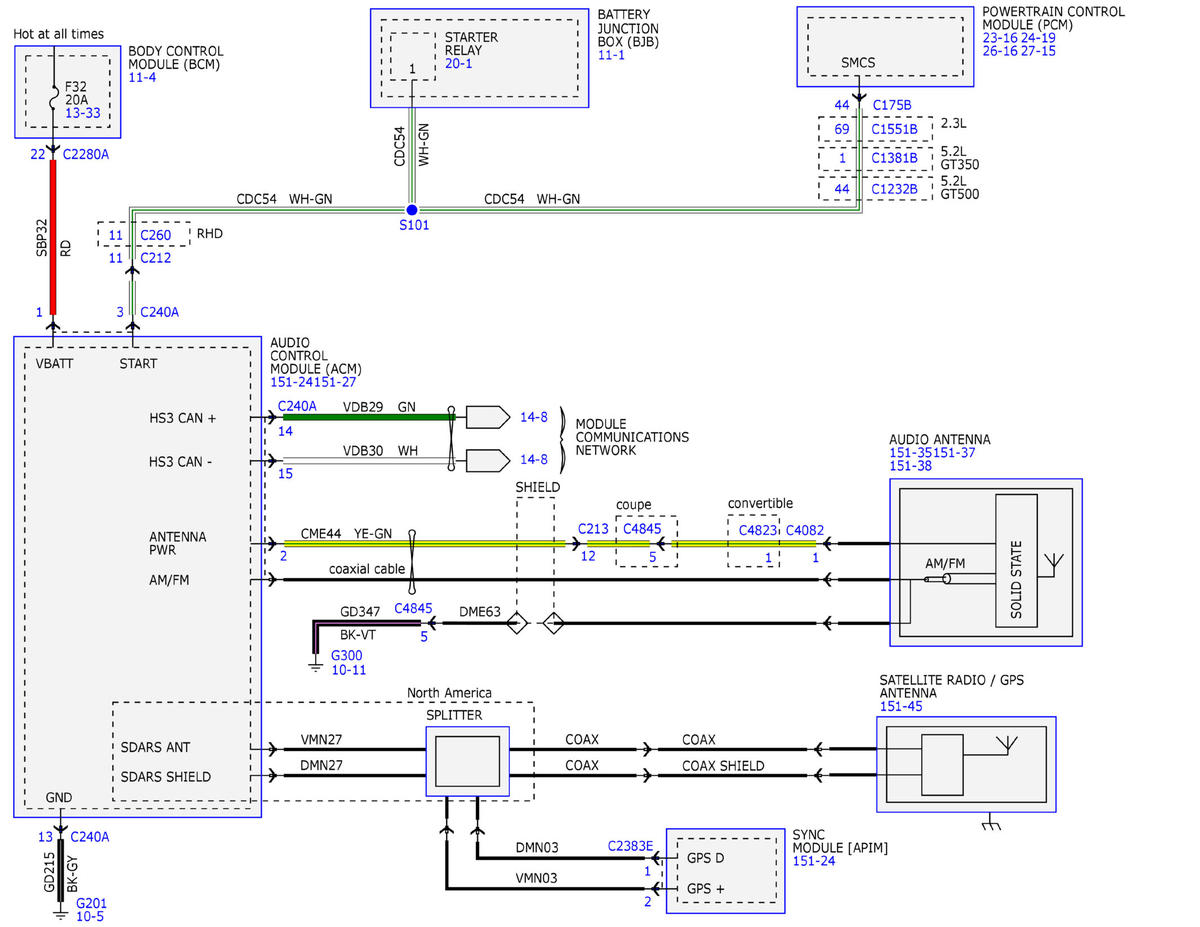Select 'MODULE COMMUNICATIONS NETWORK' text
The image size is (1200, 927).
point(632,437)
